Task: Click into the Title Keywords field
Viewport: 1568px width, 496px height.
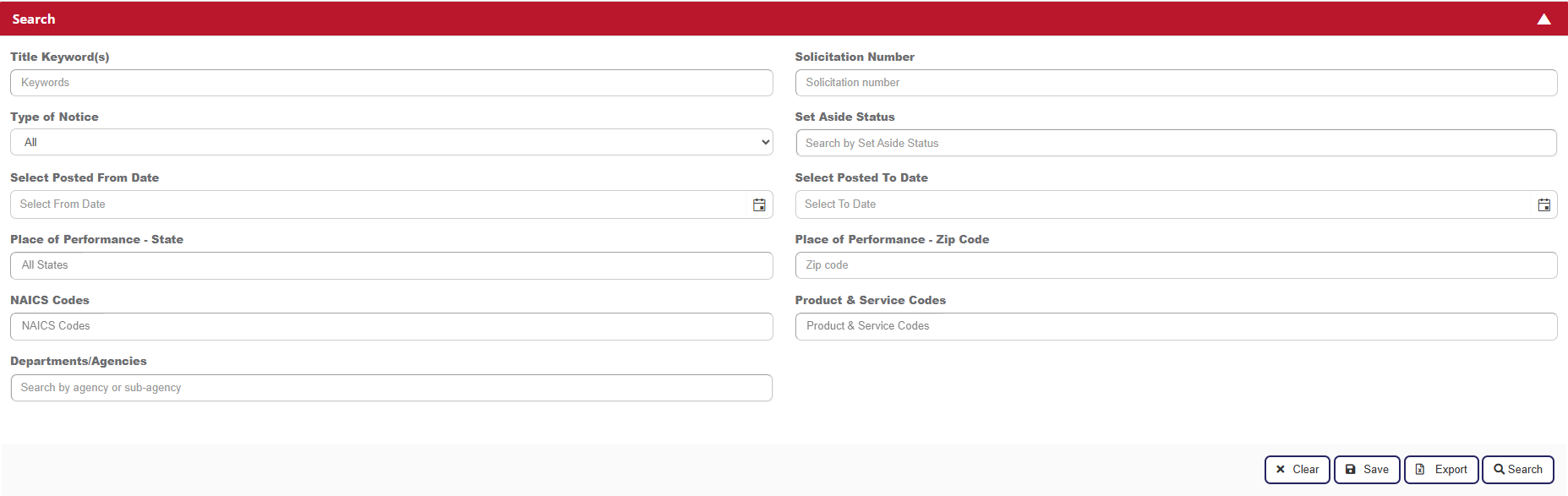Action: 391,83
